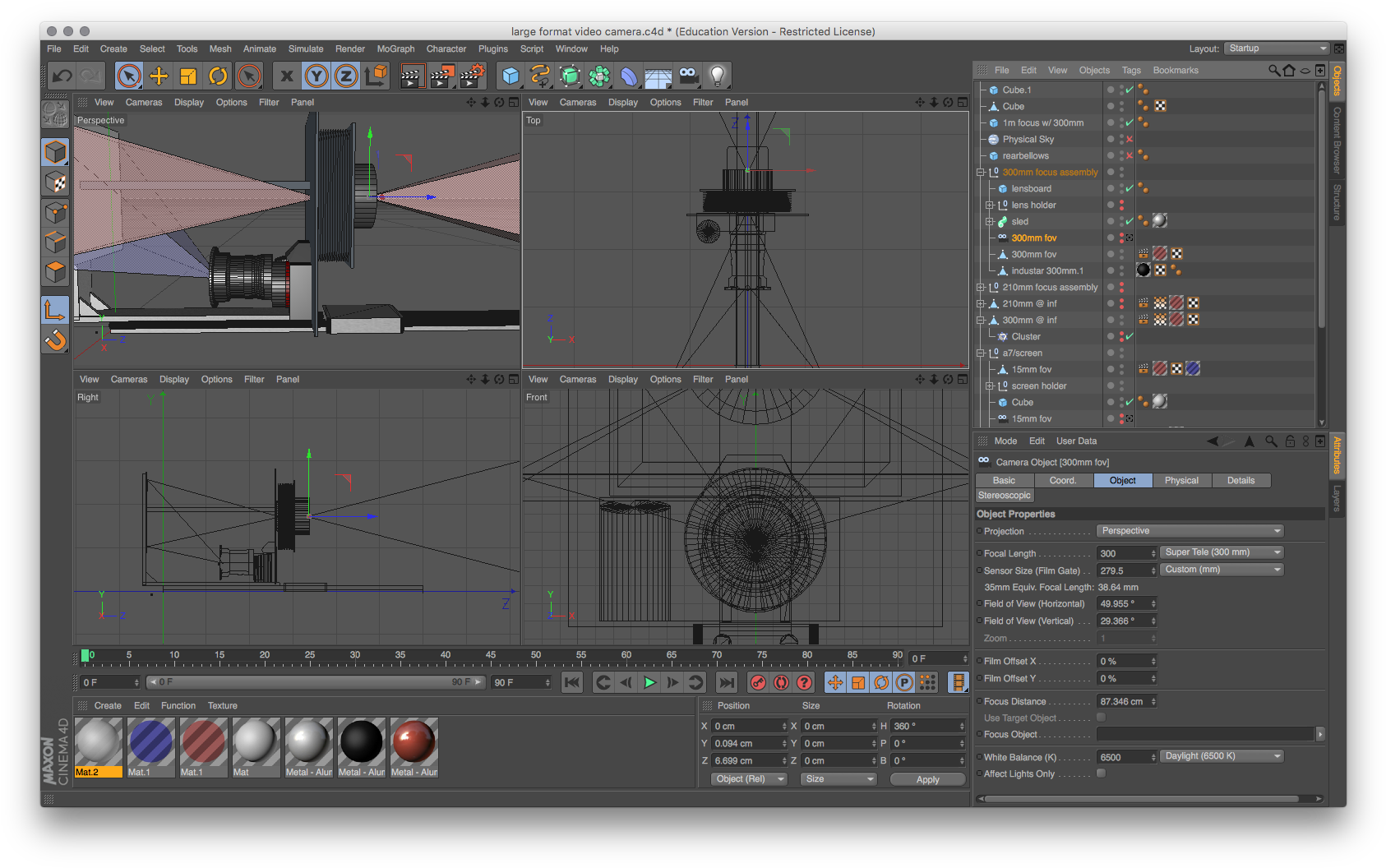Switch to the Physical tab in Attributes
This screenshot has width=1386, height=868.
1181,481
